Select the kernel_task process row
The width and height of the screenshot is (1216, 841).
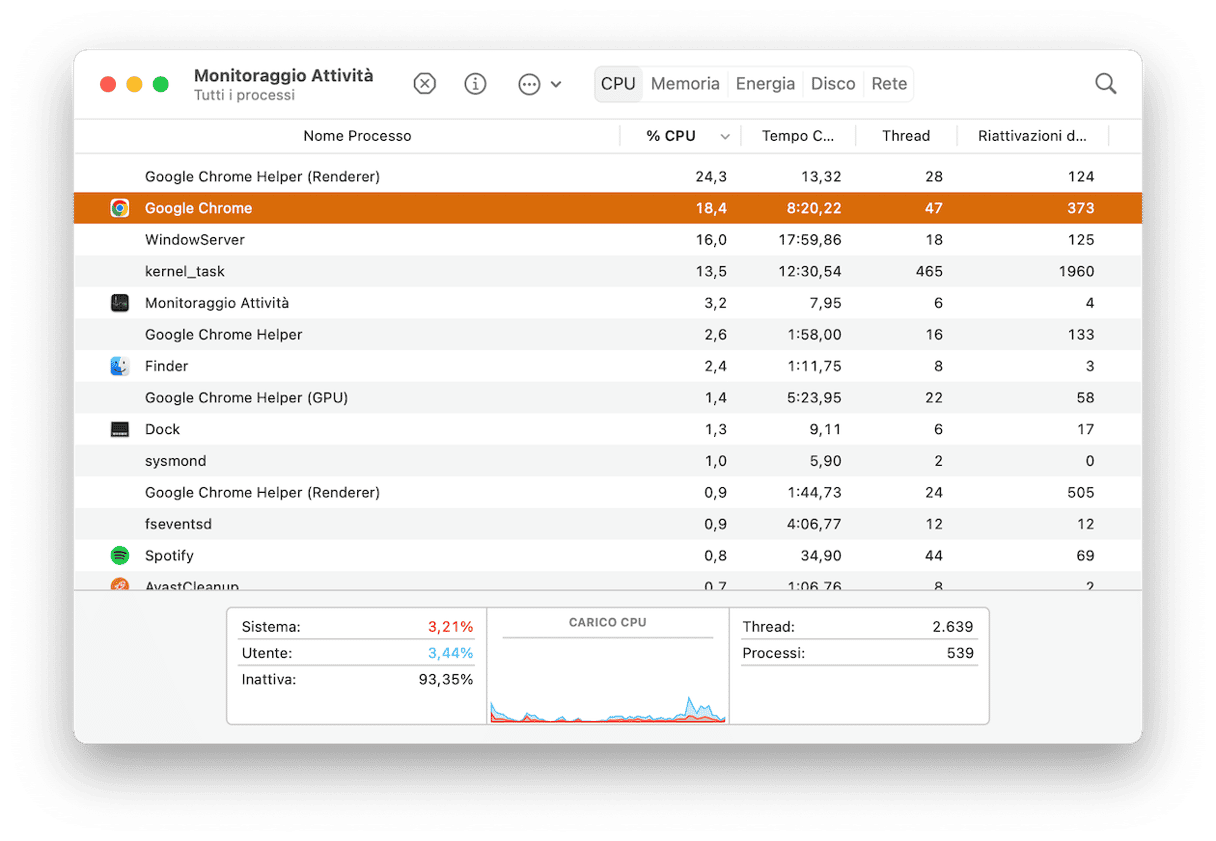click(608, 271)
